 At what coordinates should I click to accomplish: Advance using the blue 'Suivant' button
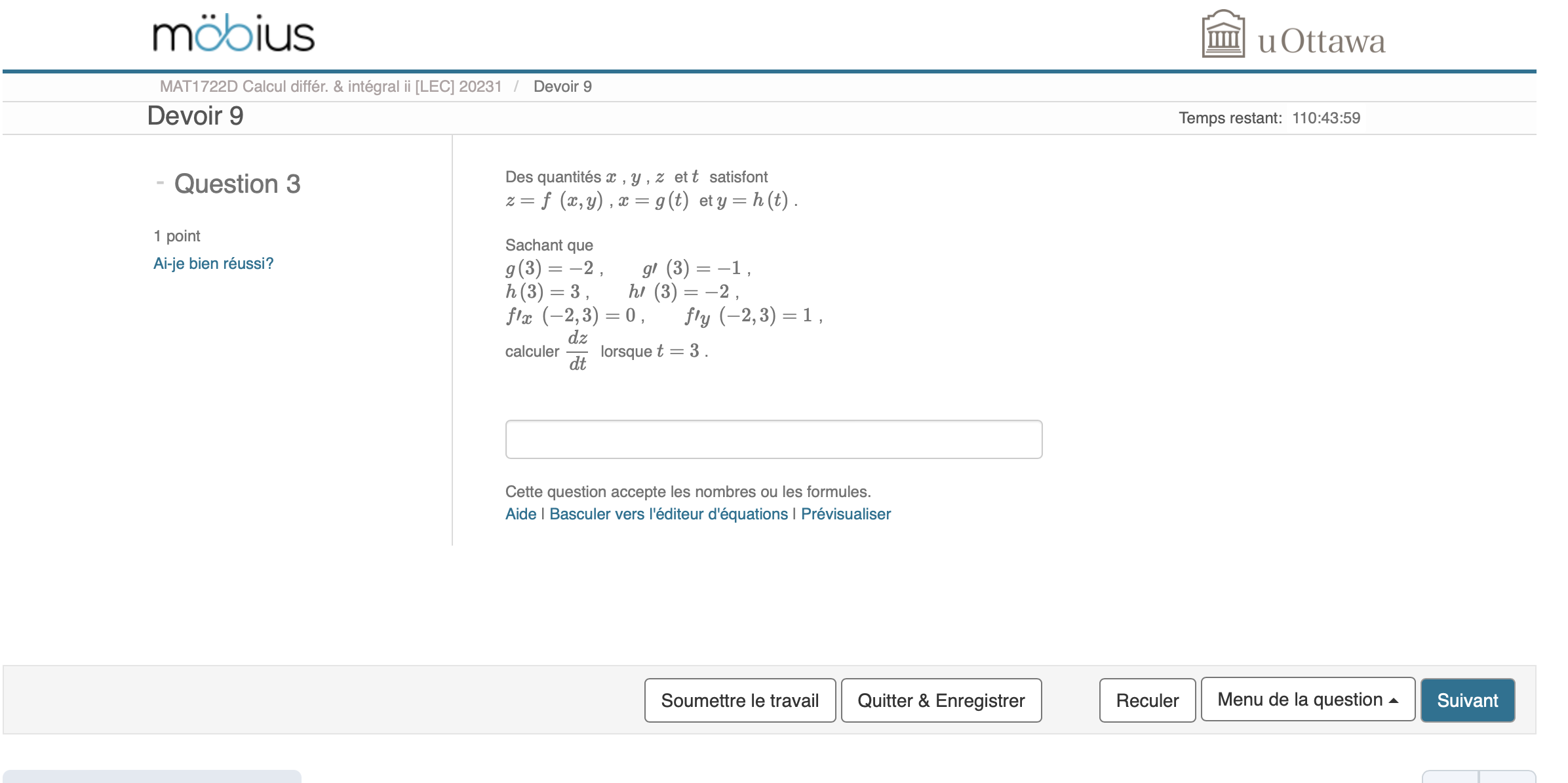tap(1467, 700)
